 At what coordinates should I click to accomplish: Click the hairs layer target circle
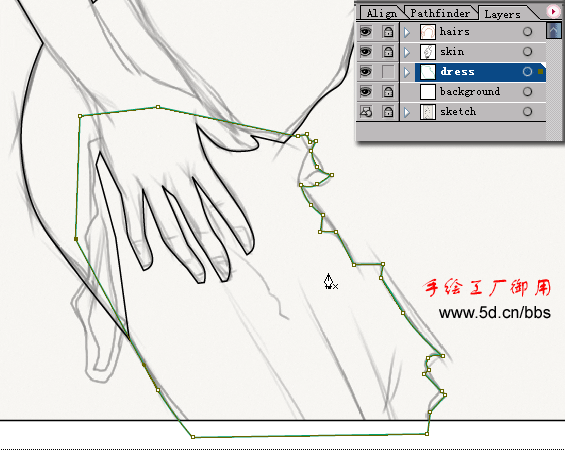pyautogui.click(x=527, y=32)
